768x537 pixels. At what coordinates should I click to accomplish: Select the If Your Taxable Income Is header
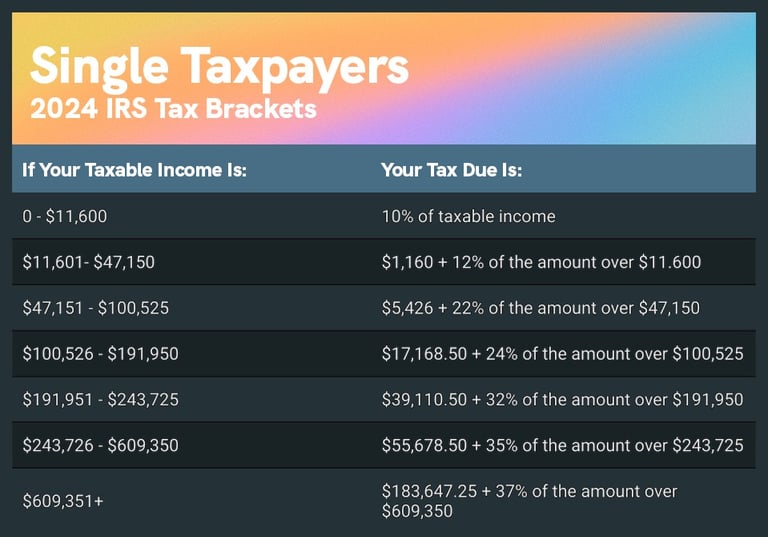click(134, 170)
